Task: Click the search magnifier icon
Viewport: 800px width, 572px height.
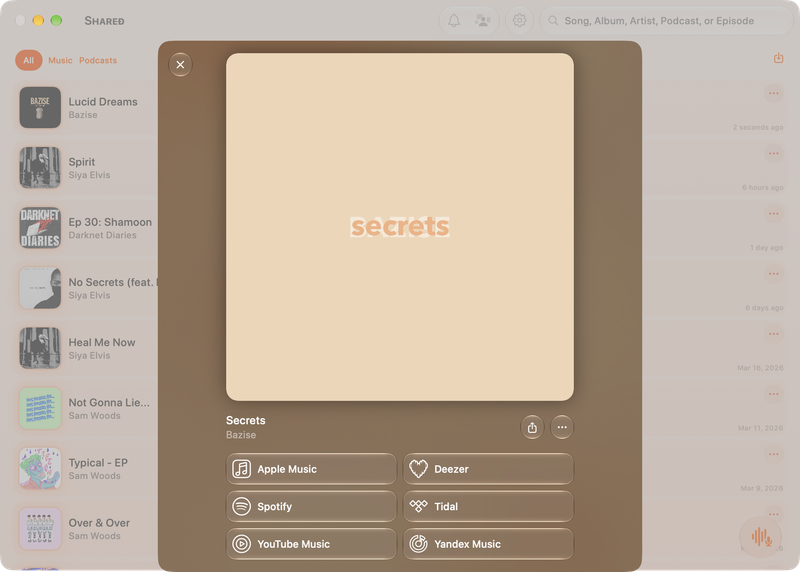Action: point(553,21)
